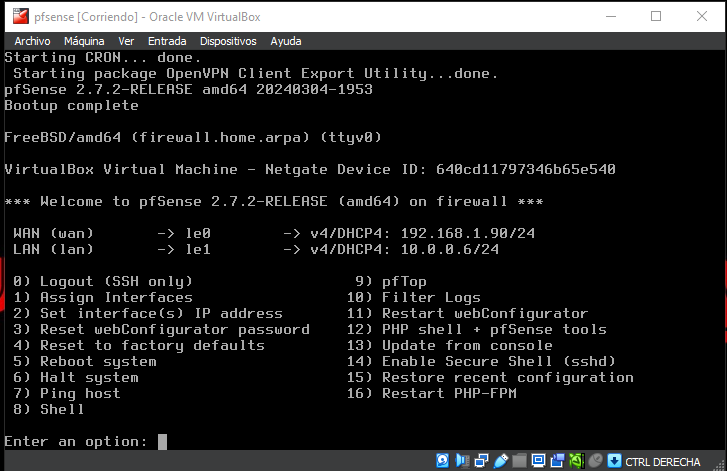Screen dimensions: 727x471
Task: Click the CTRL DERECHA host key label
Action: 663,462
